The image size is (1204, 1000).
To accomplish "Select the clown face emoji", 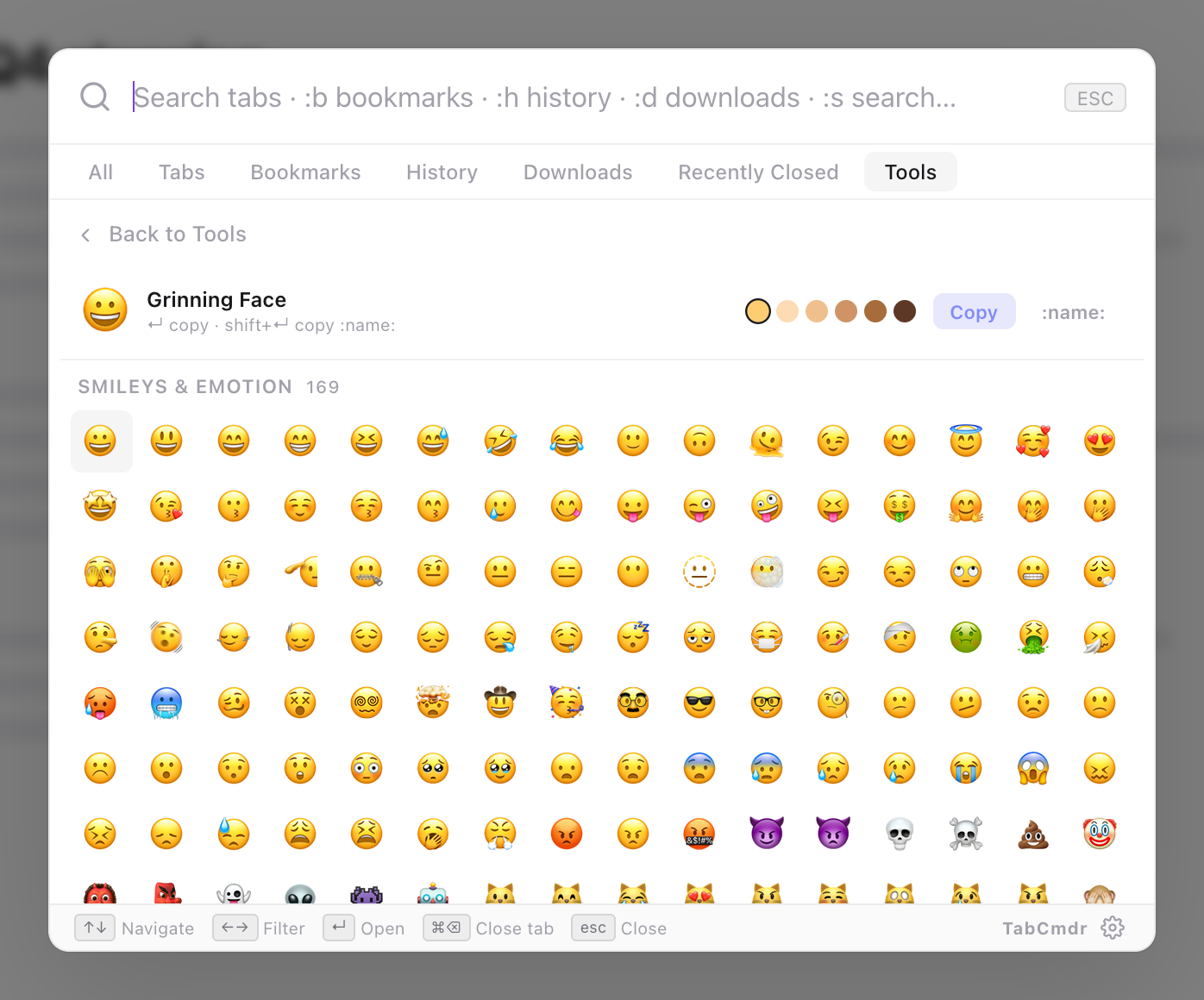I will pyautogui.click(x=1100, y=834).
